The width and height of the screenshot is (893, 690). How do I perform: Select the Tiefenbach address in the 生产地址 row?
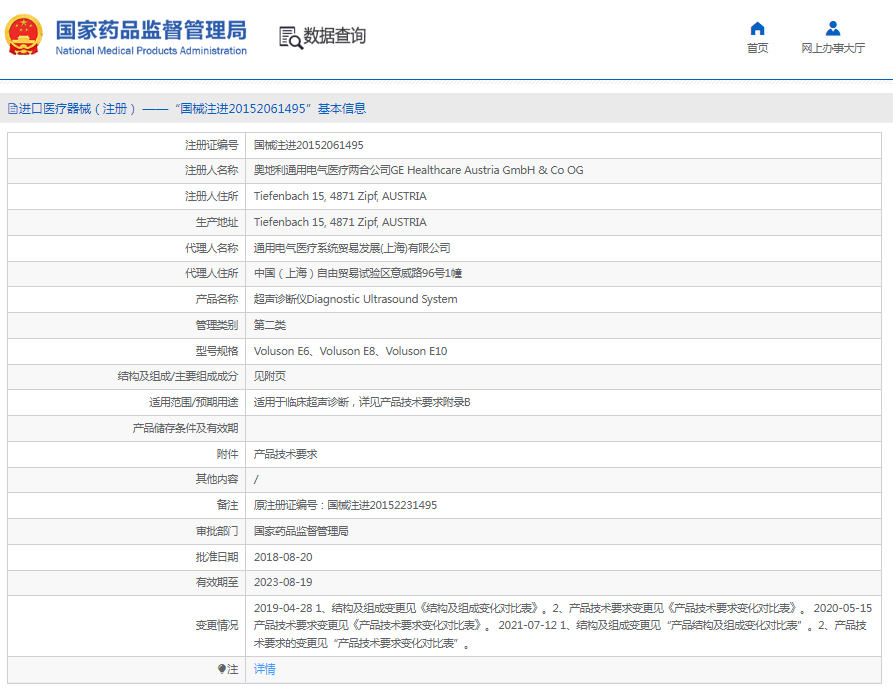point(340,222)
